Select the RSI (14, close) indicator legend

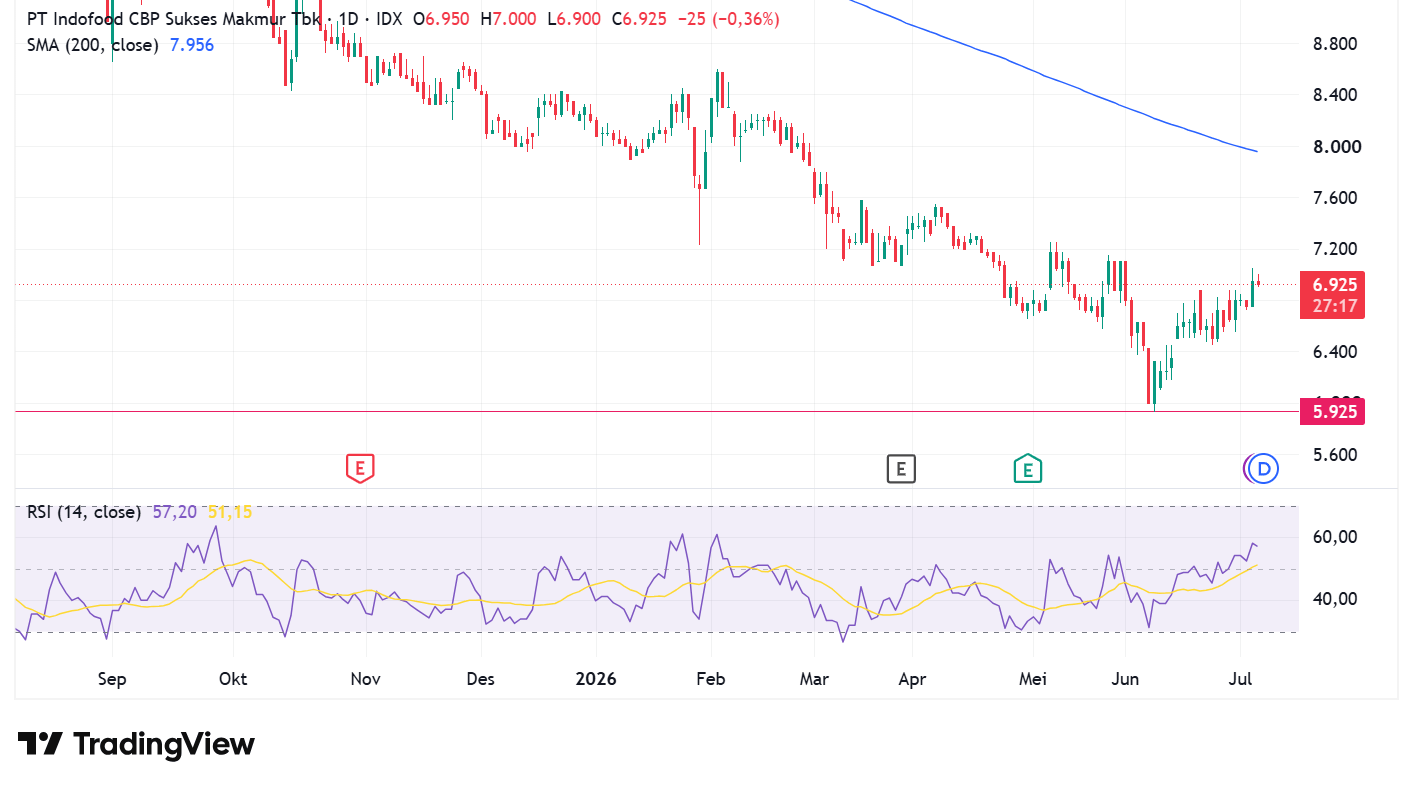(x=84, y=512)
